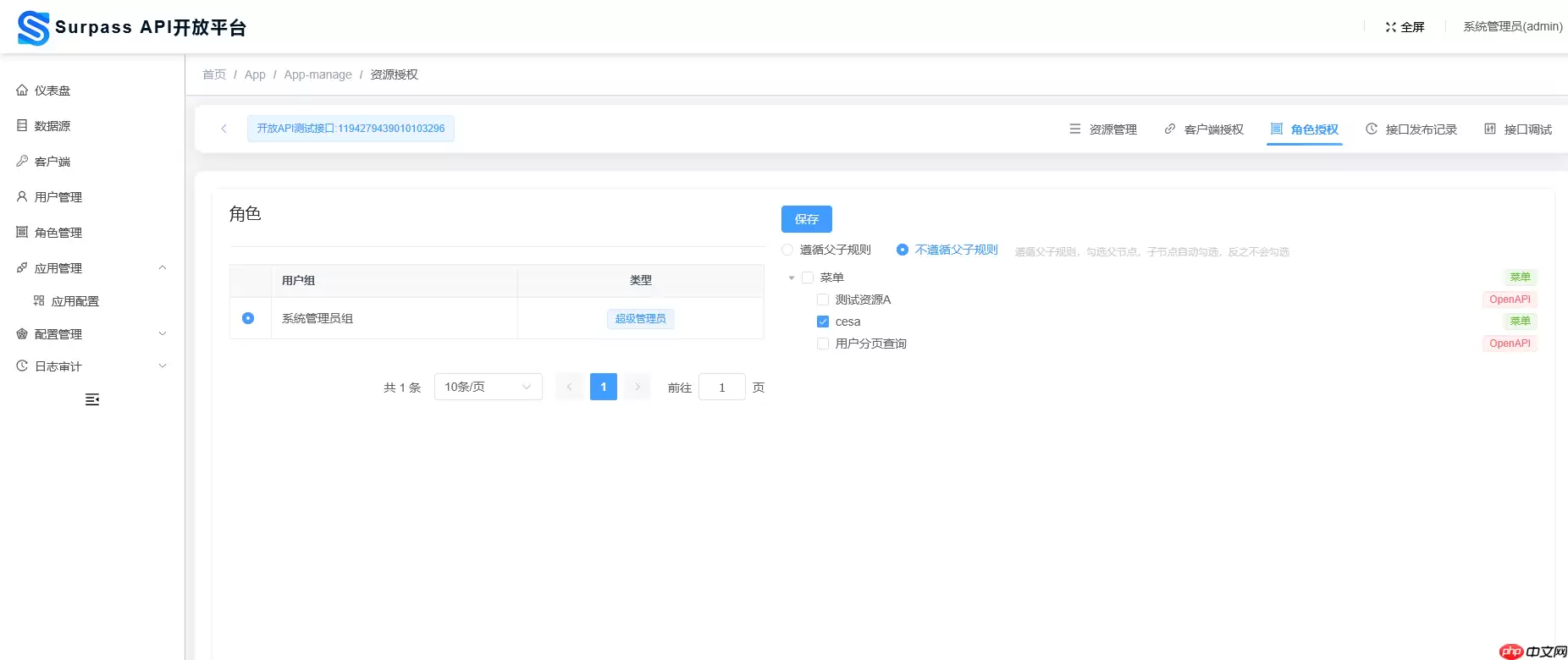Click the 超级管理员 type tag
Screen dimensions: 1568x660
641,319
